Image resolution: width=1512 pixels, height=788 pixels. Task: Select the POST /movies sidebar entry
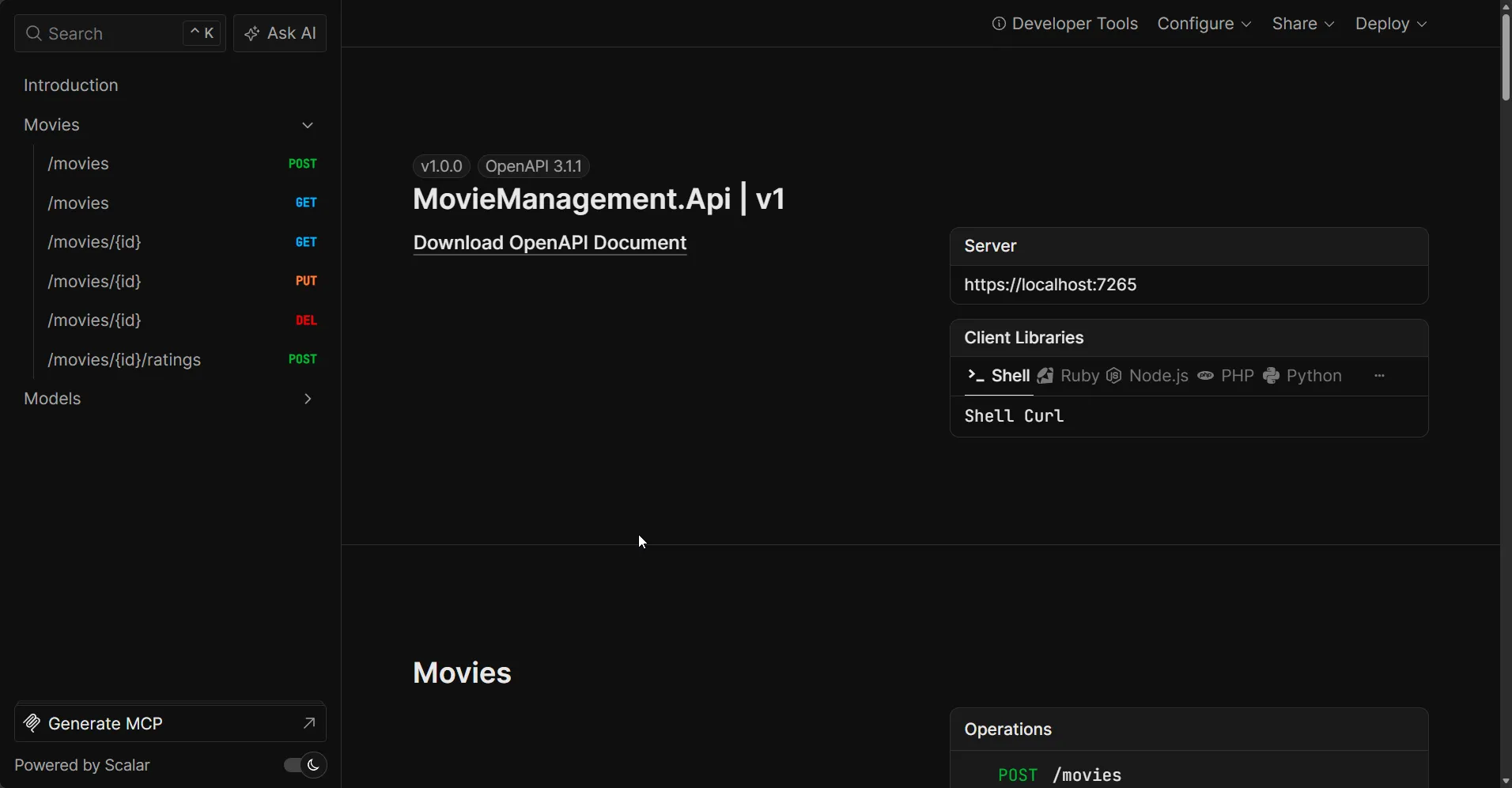click(182, 164)
